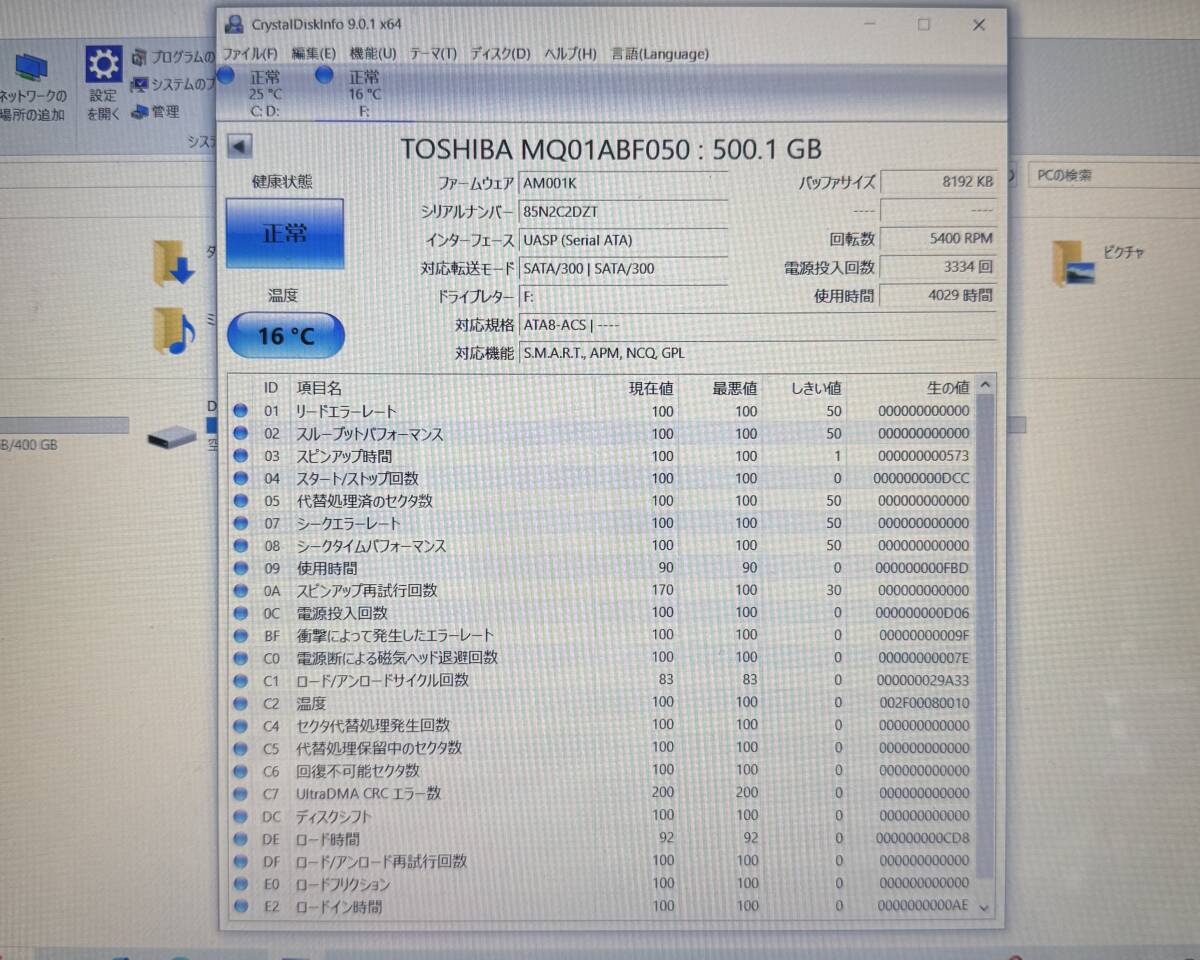Click the status dot for スピンアップ時間

241,456
